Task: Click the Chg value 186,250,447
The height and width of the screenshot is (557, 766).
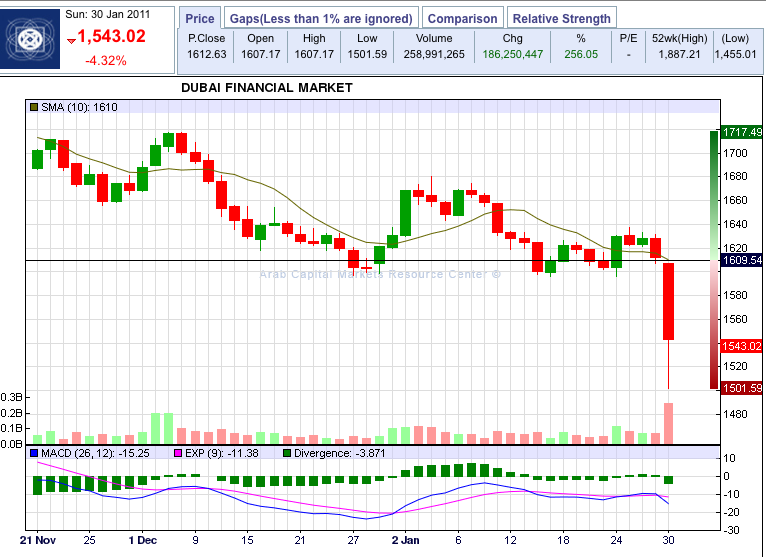Action: pos(512,54)
